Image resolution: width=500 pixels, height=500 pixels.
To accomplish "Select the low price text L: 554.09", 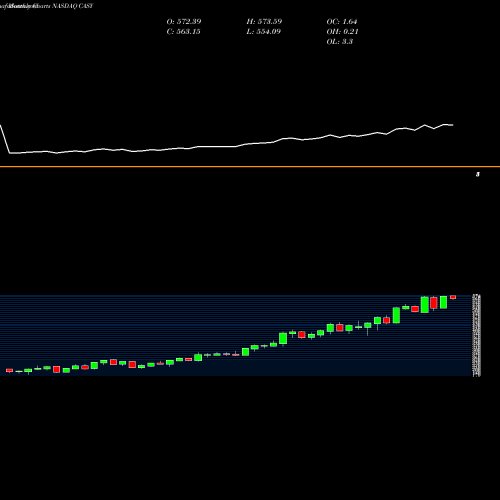I will click(263, 32).
